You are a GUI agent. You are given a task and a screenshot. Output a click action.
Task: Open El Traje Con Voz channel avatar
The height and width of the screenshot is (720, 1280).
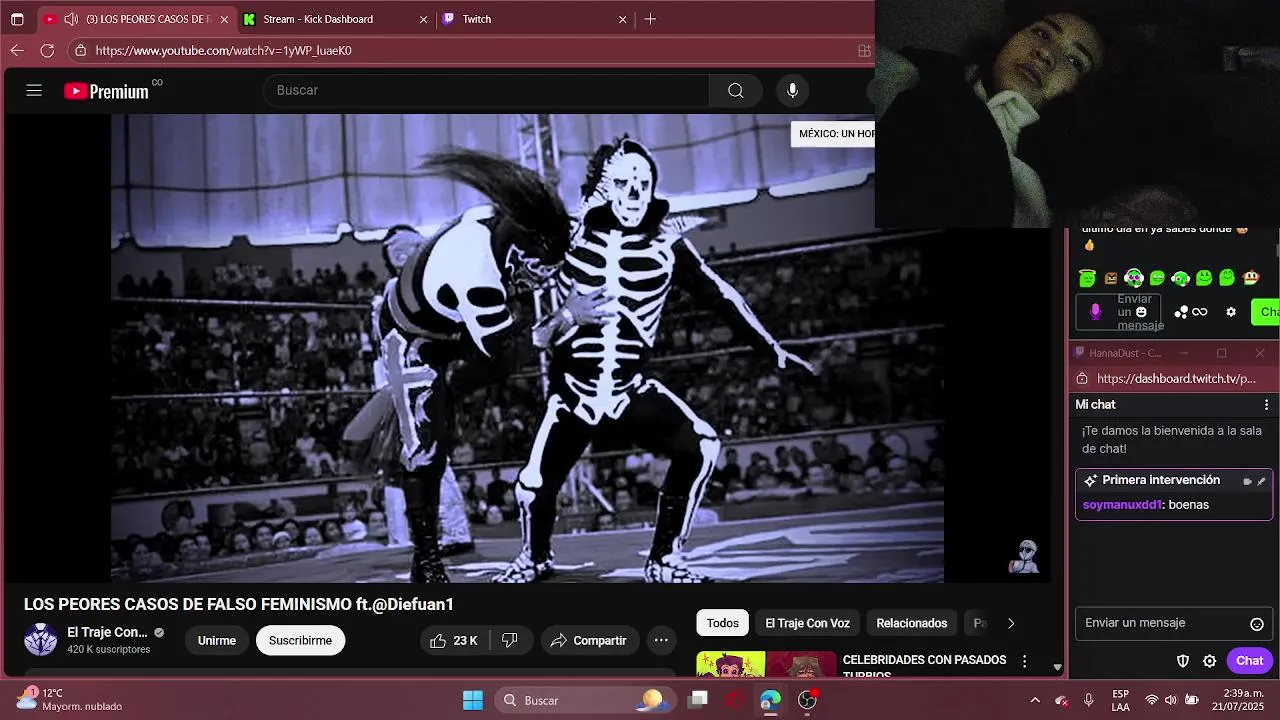[41, 640]
